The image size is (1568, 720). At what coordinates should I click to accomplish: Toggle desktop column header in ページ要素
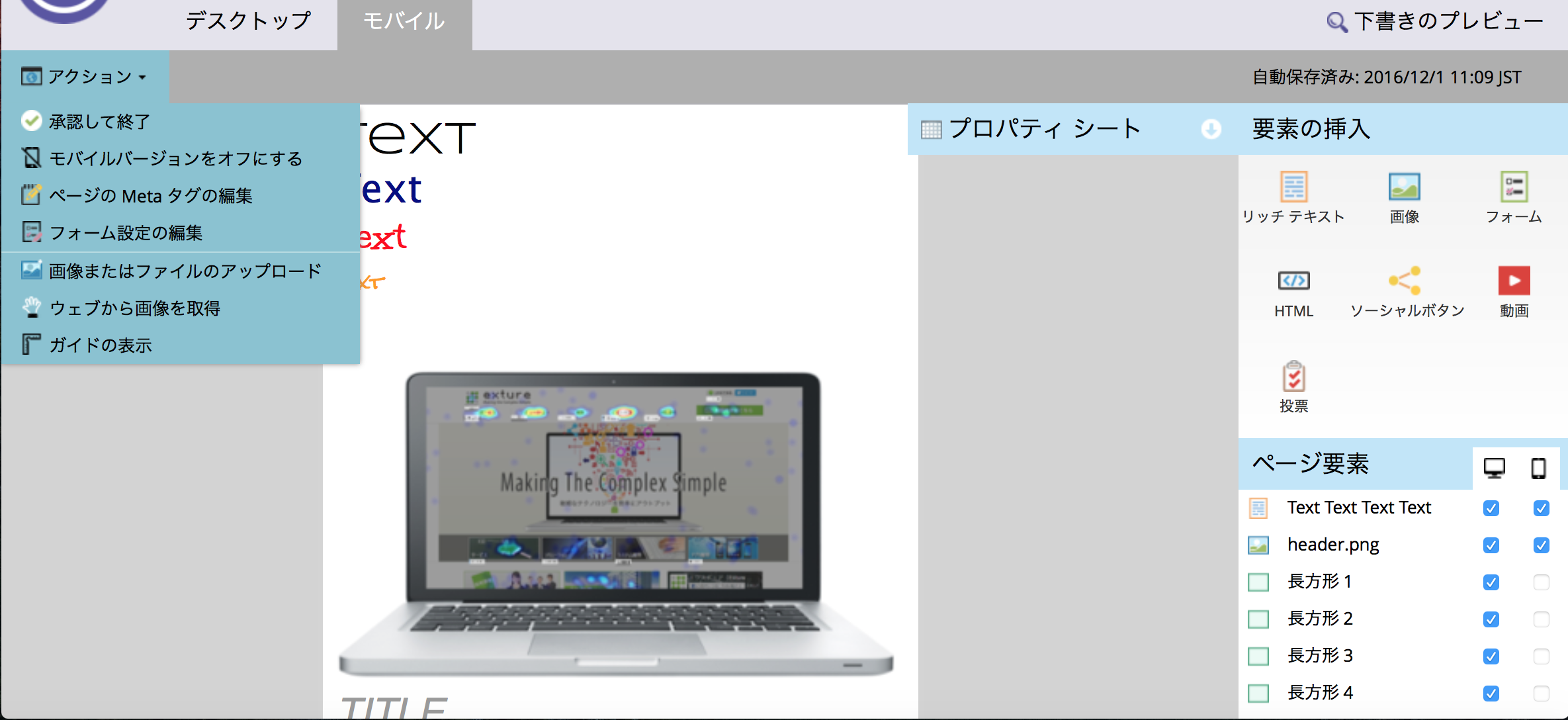pyautogui.click(x=1492, y=467)
